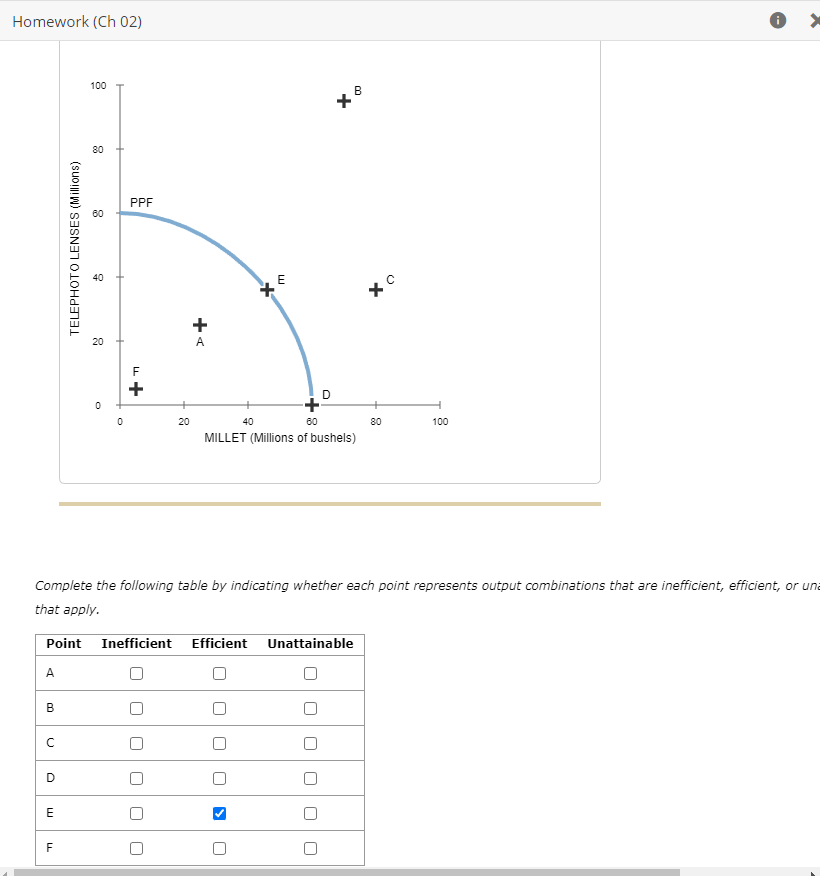Viewport: 820px width, 876px height.
Task: Check Inefficient for point A
Action: point(136,673)
